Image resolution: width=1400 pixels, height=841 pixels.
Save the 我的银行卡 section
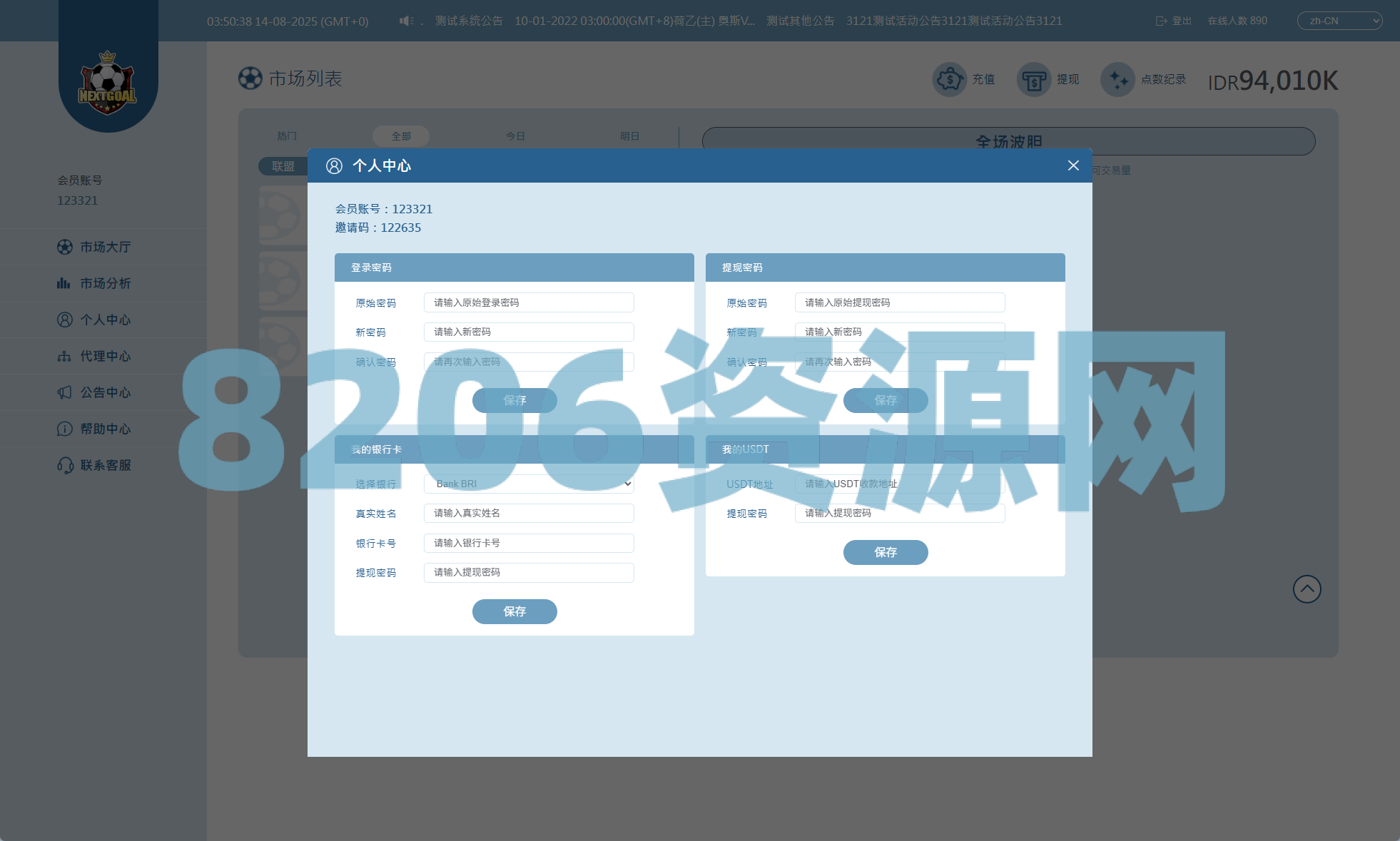pyautogui.click(x=514, y=611)
